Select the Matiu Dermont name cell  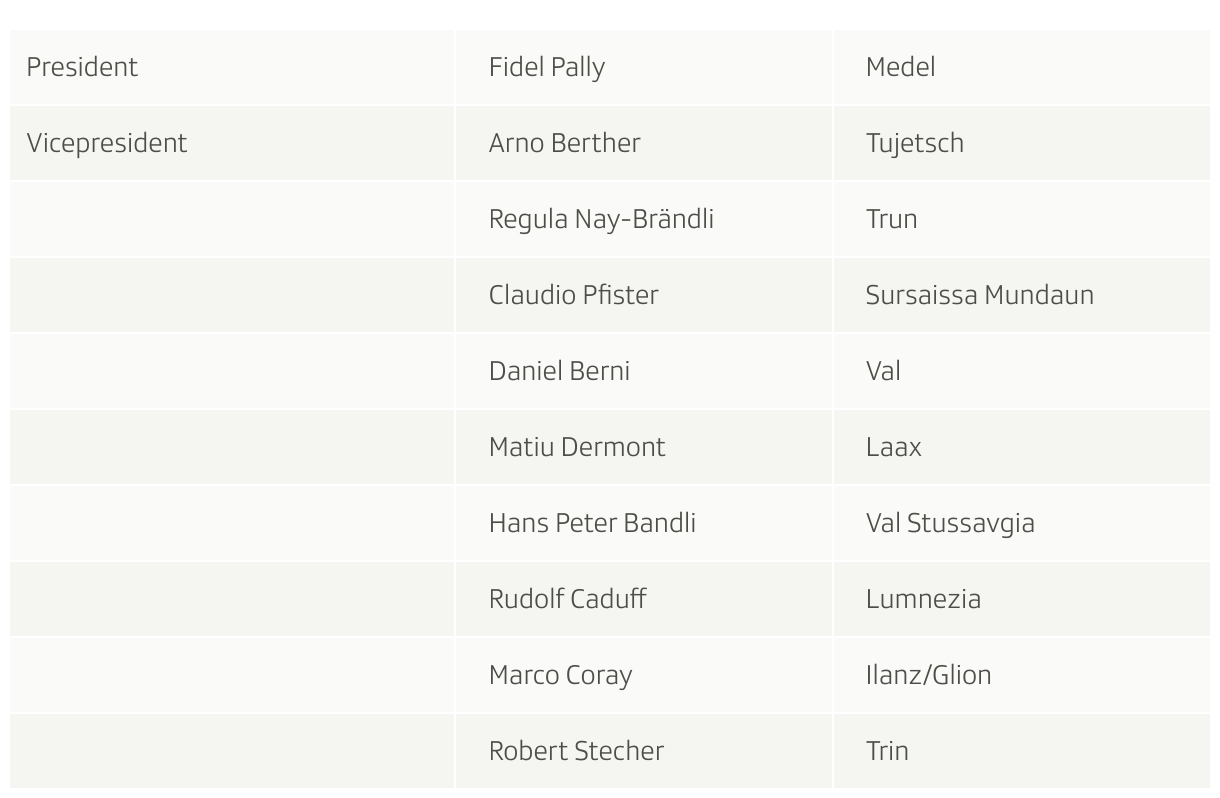coord(643,447)
